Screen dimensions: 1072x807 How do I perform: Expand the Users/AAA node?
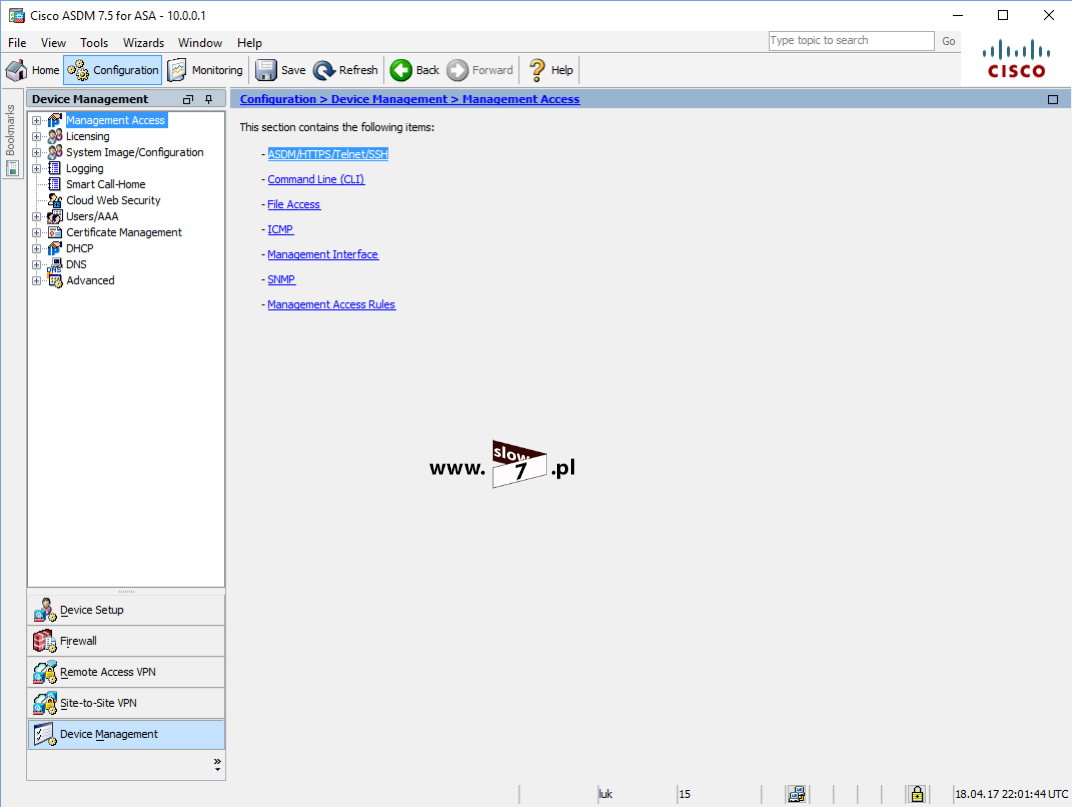point(36,216)
